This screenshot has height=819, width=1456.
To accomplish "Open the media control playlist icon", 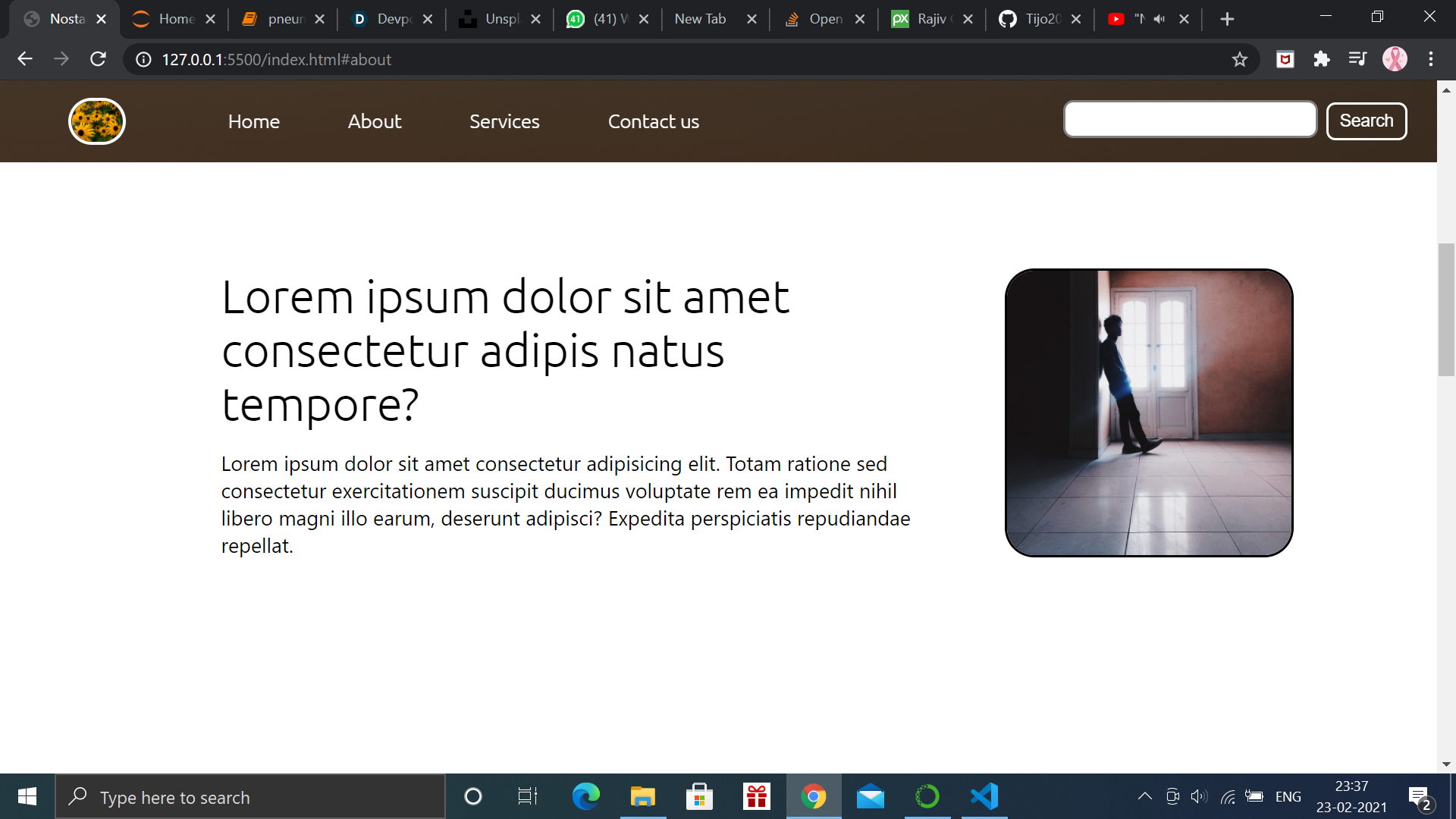I will coord(1357,59).
